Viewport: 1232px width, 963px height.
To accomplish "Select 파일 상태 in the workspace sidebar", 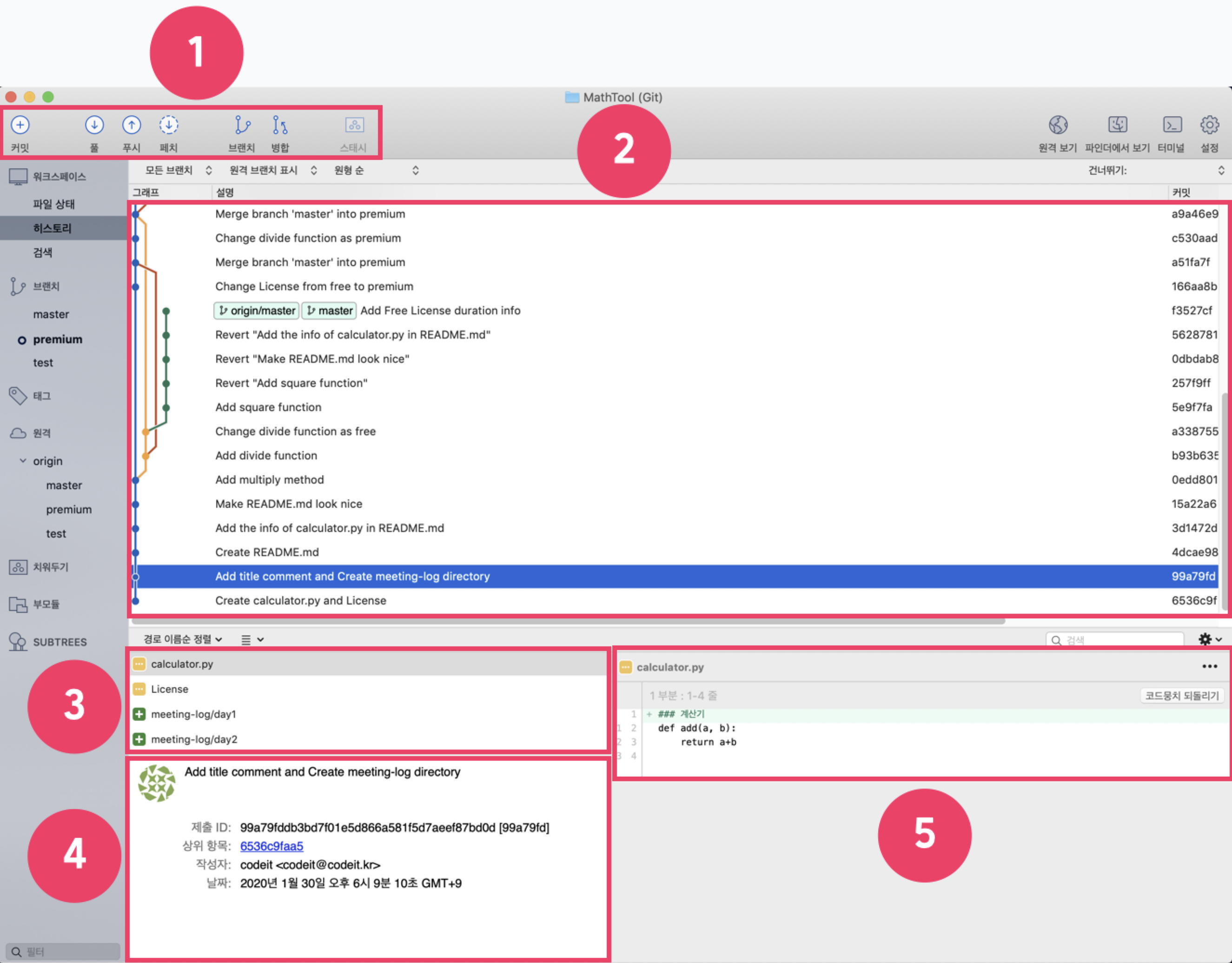I will click(53, 204).
